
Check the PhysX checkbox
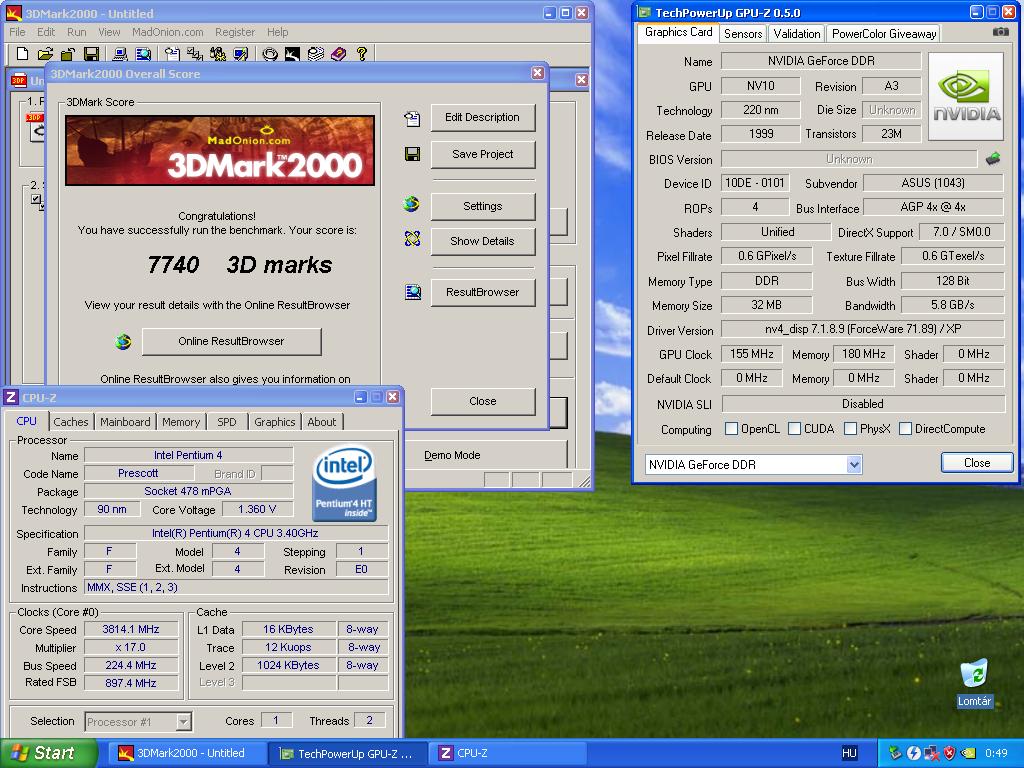(x=850, y=428)
